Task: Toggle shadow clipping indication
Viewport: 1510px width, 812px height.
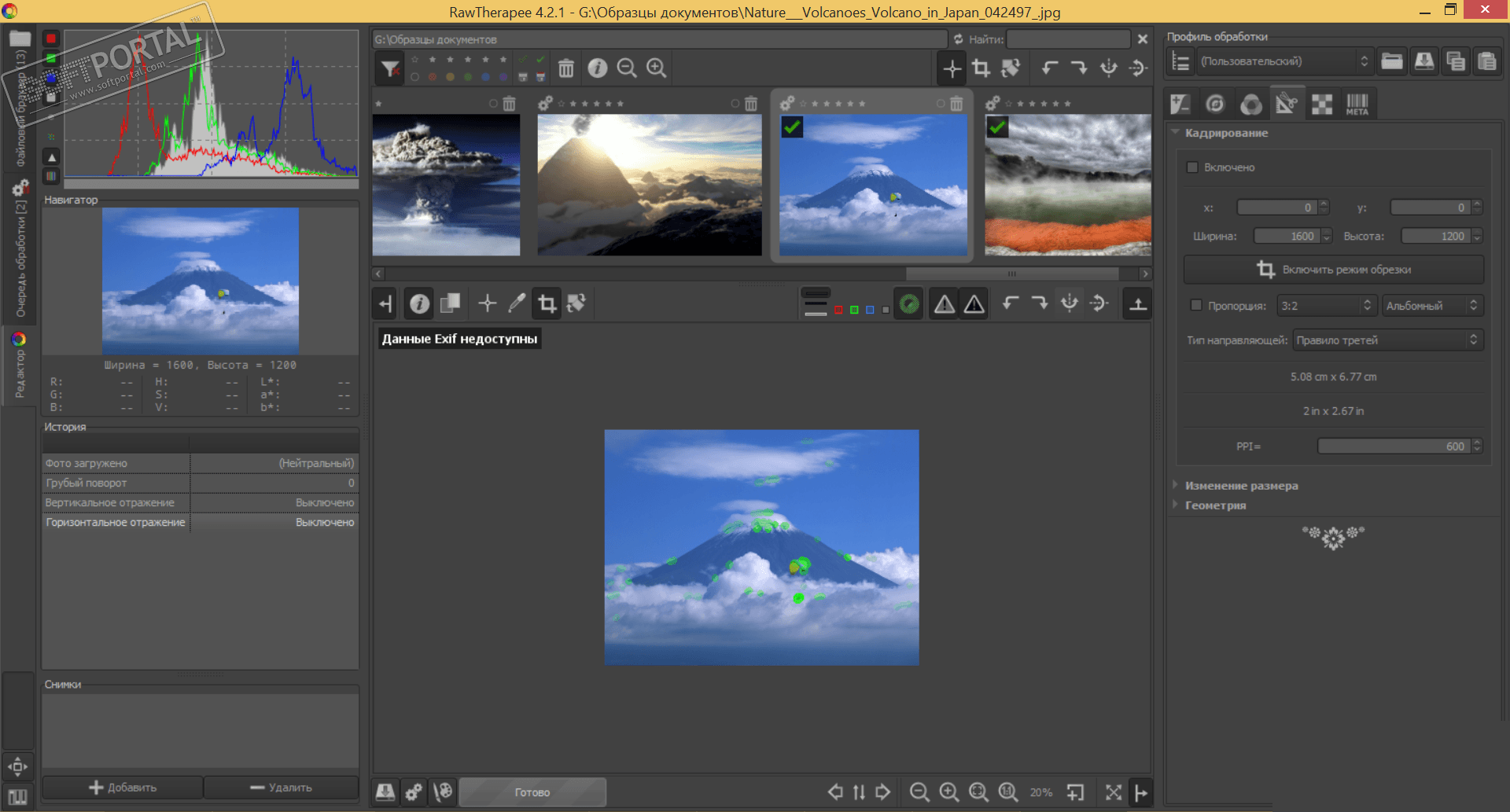Action: (945, 304)
